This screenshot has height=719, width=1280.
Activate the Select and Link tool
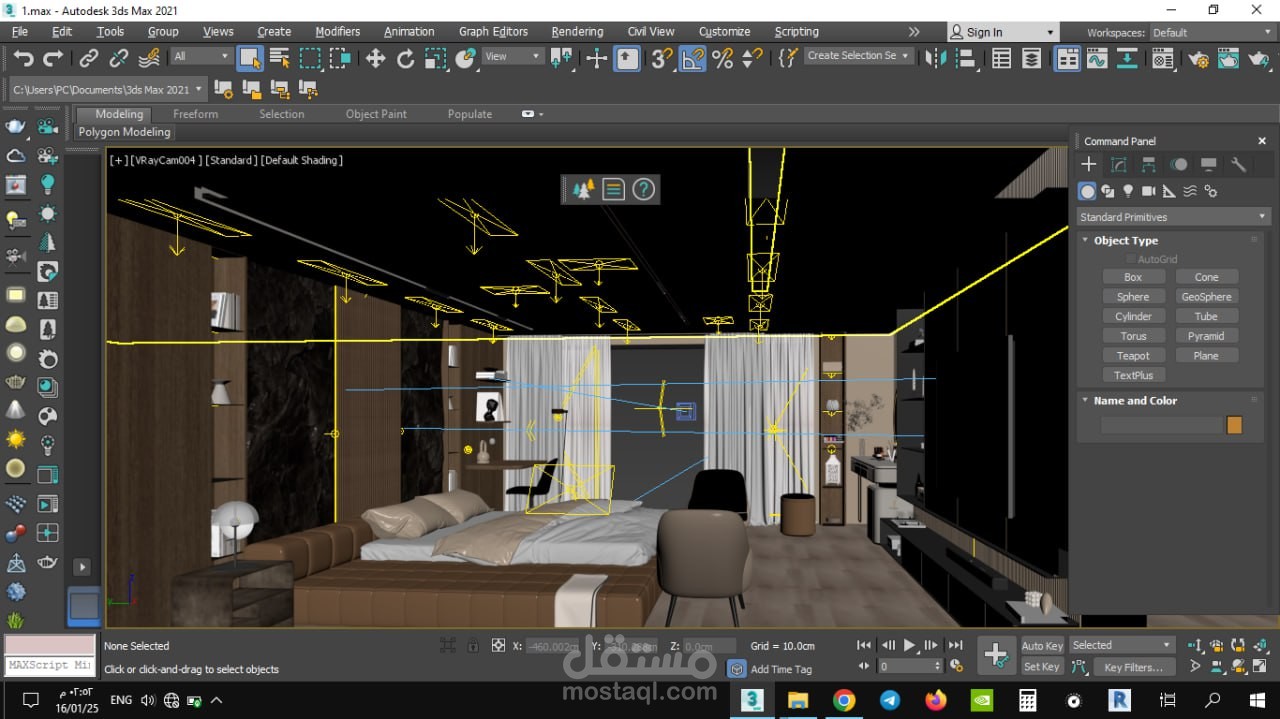[89, 58]
